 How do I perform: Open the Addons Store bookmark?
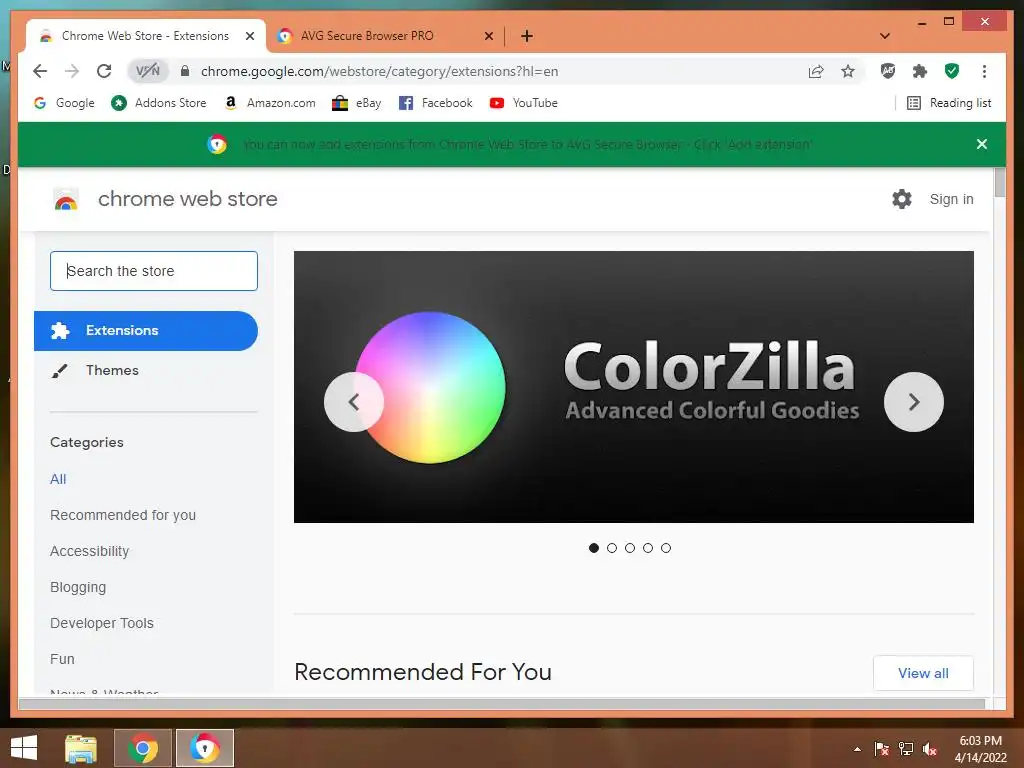[x=159, y=103]
